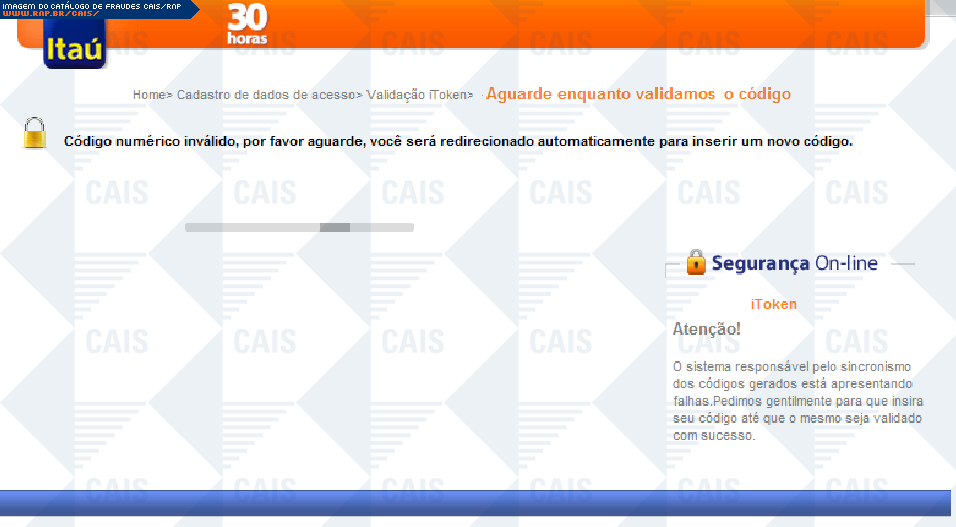The image size is (956, 527).
Task: Click the orange header banner
Action: click(600, 24)
